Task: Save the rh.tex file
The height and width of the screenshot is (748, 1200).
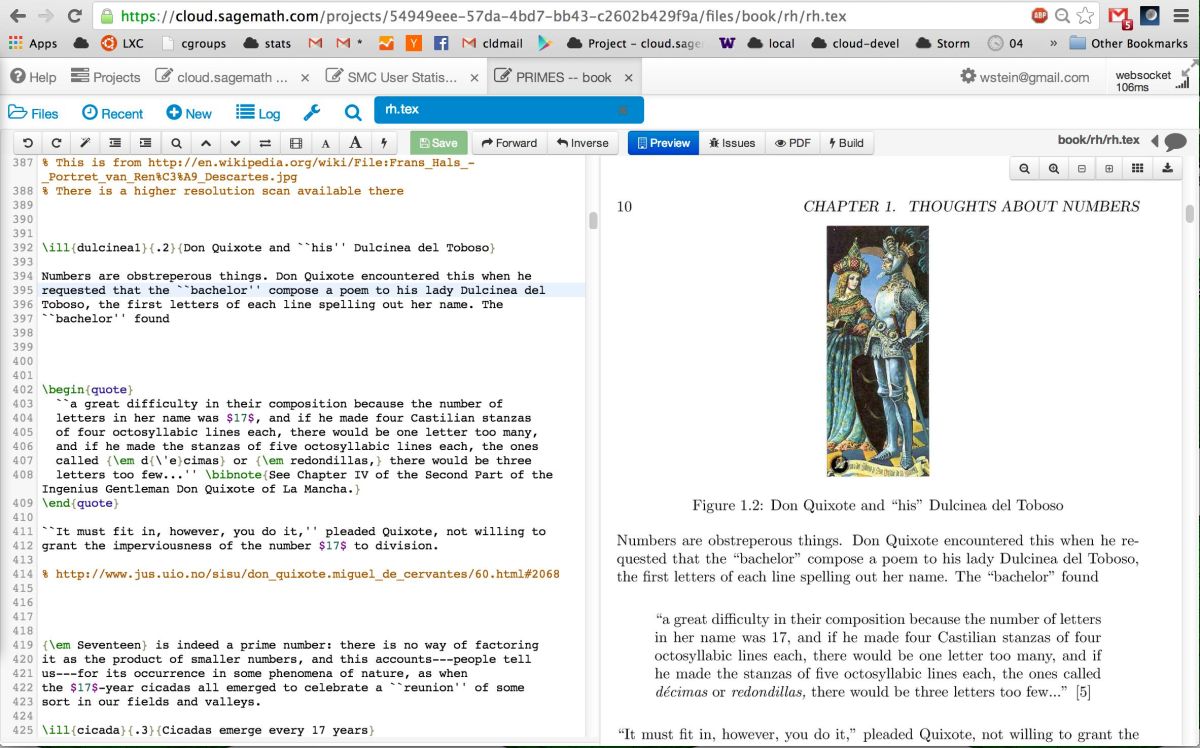Action: pyautogui.click(x=438, y=143)
